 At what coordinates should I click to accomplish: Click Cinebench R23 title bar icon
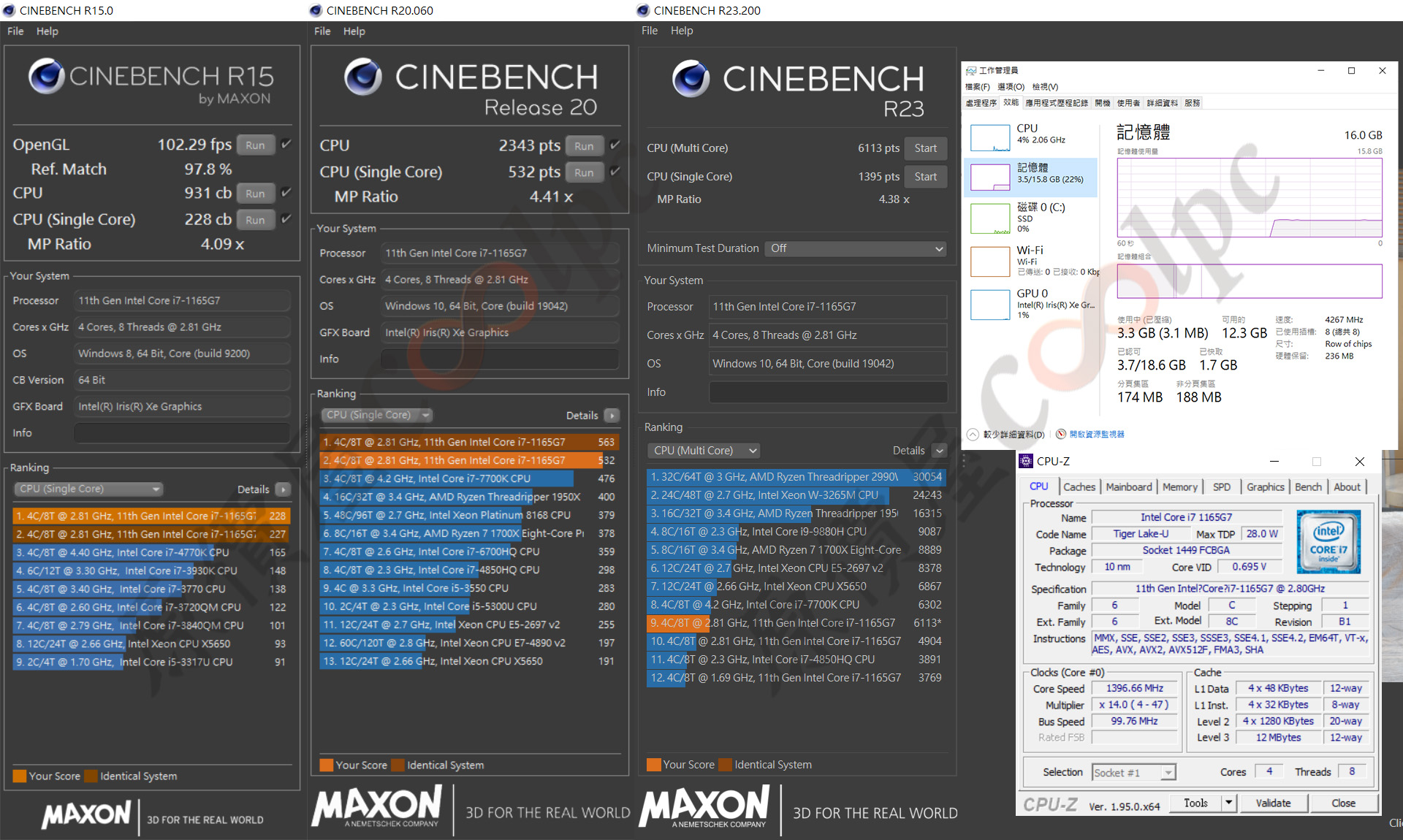pyautogui.click(x=643, y=10)
